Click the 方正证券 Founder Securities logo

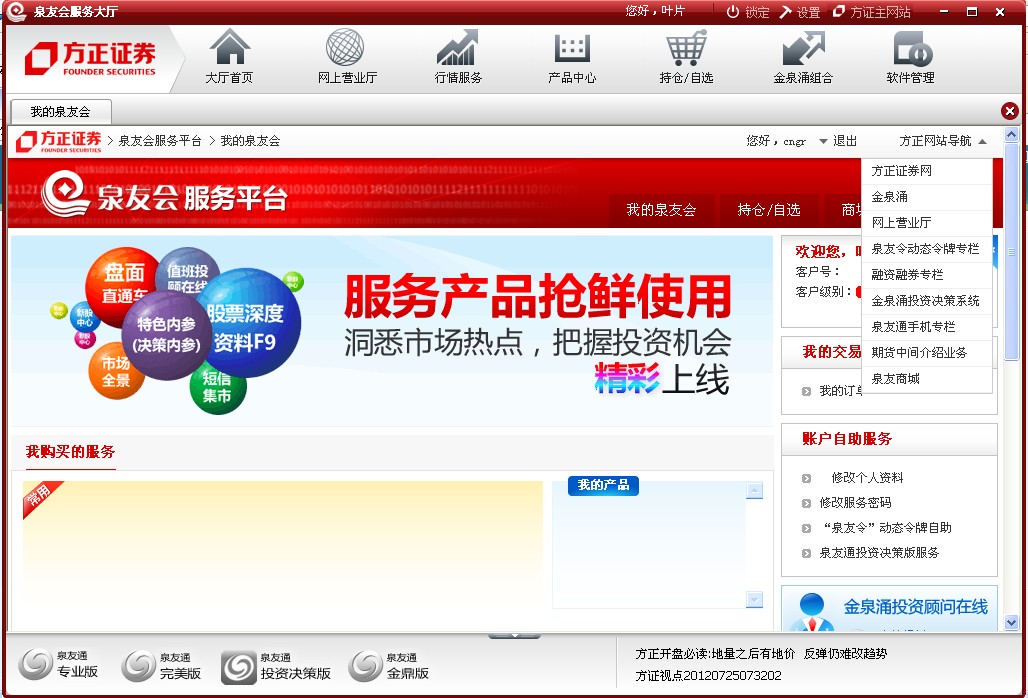click(91, 58)
